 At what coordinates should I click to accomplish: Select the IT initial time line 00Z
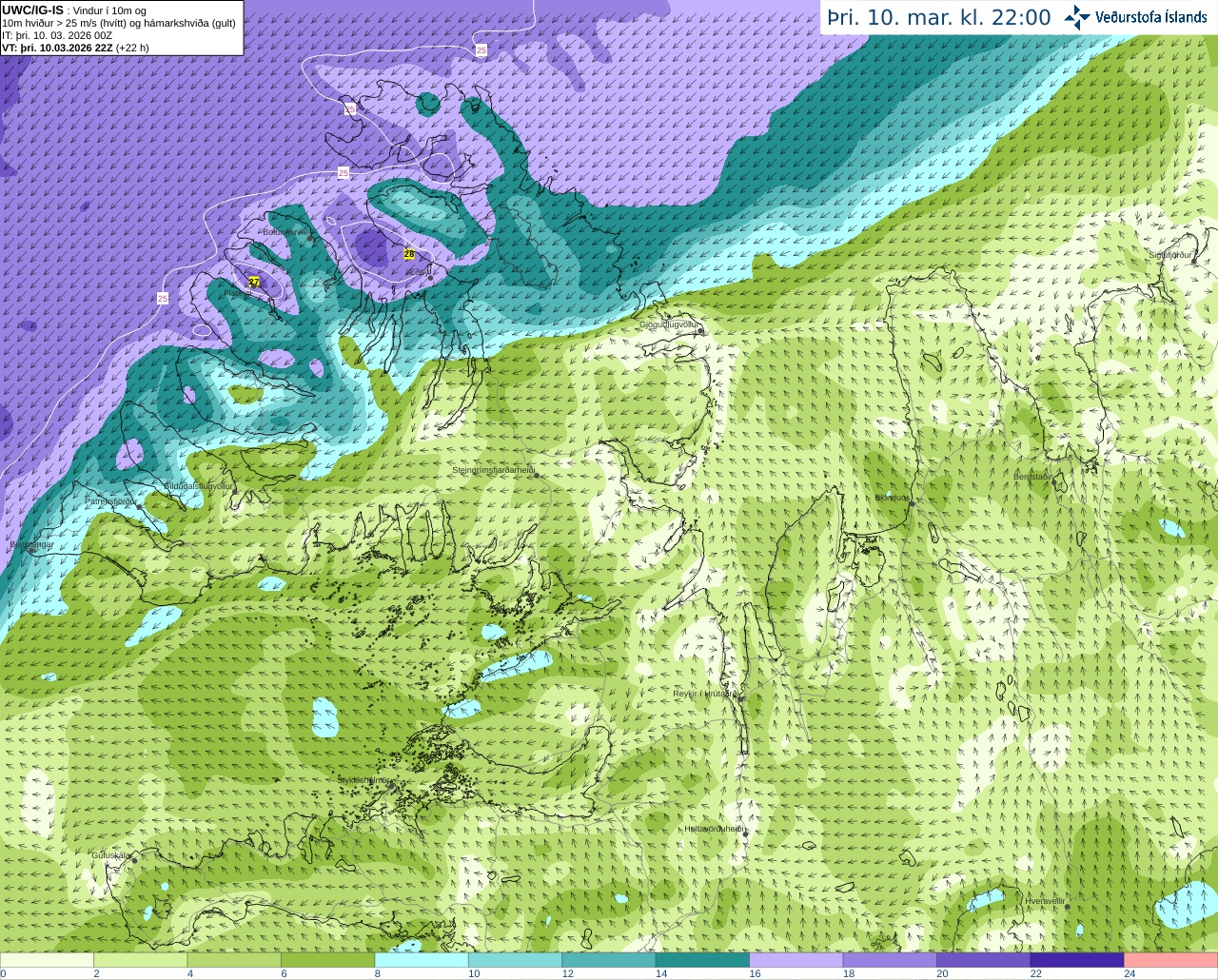(x=57, y=35)
